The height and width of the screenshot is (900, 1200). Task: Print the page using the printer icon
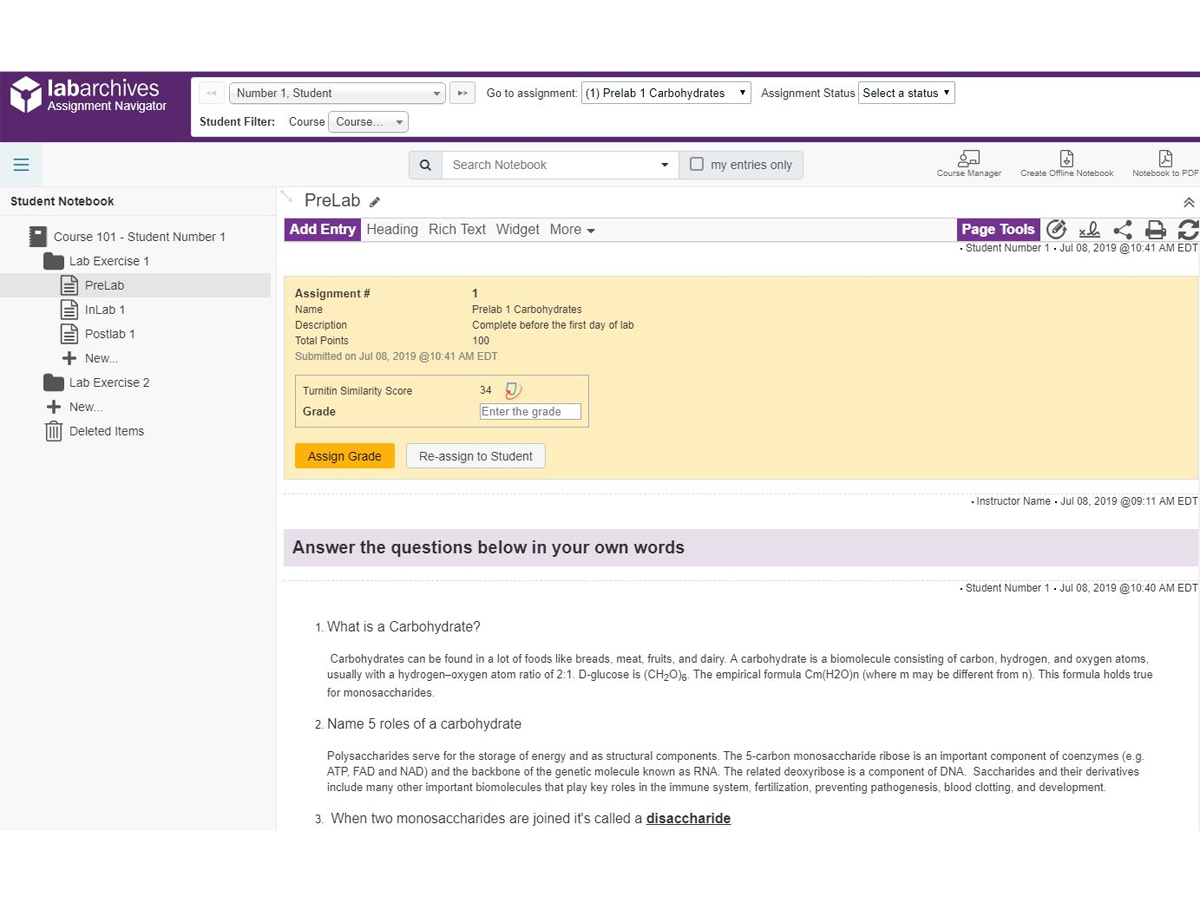pos(1156,230)
